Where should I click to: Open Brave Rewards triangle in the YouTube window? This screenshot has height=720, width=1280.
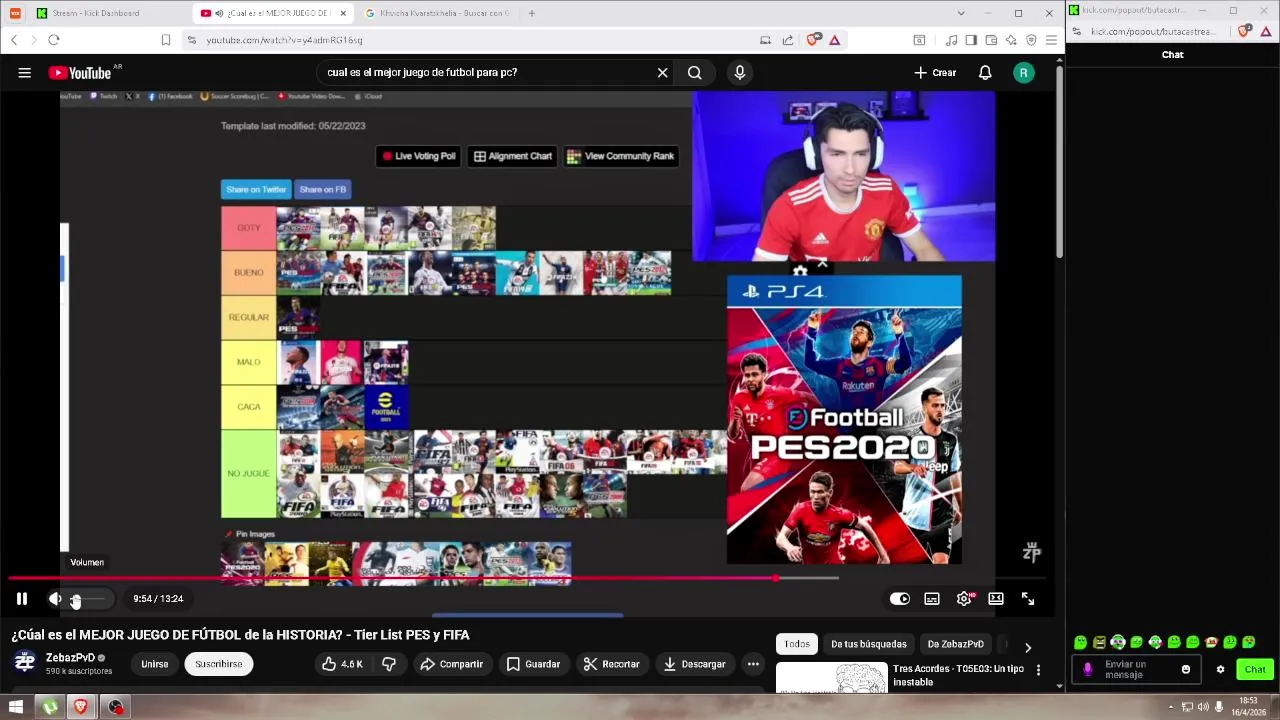[834, 40]
